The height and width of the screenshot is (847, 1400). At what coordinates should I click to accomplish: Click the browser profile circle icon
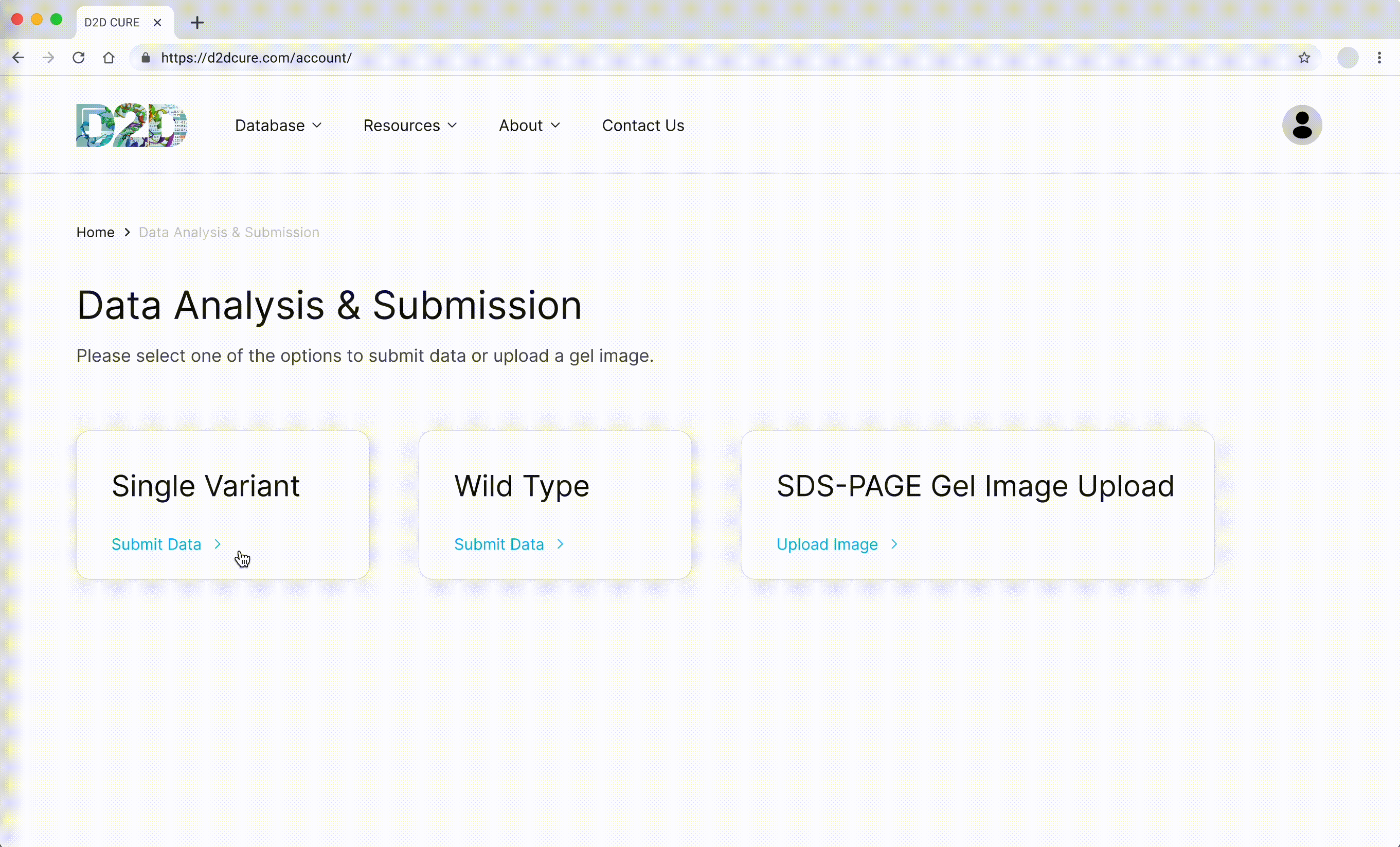[1347, 58]
